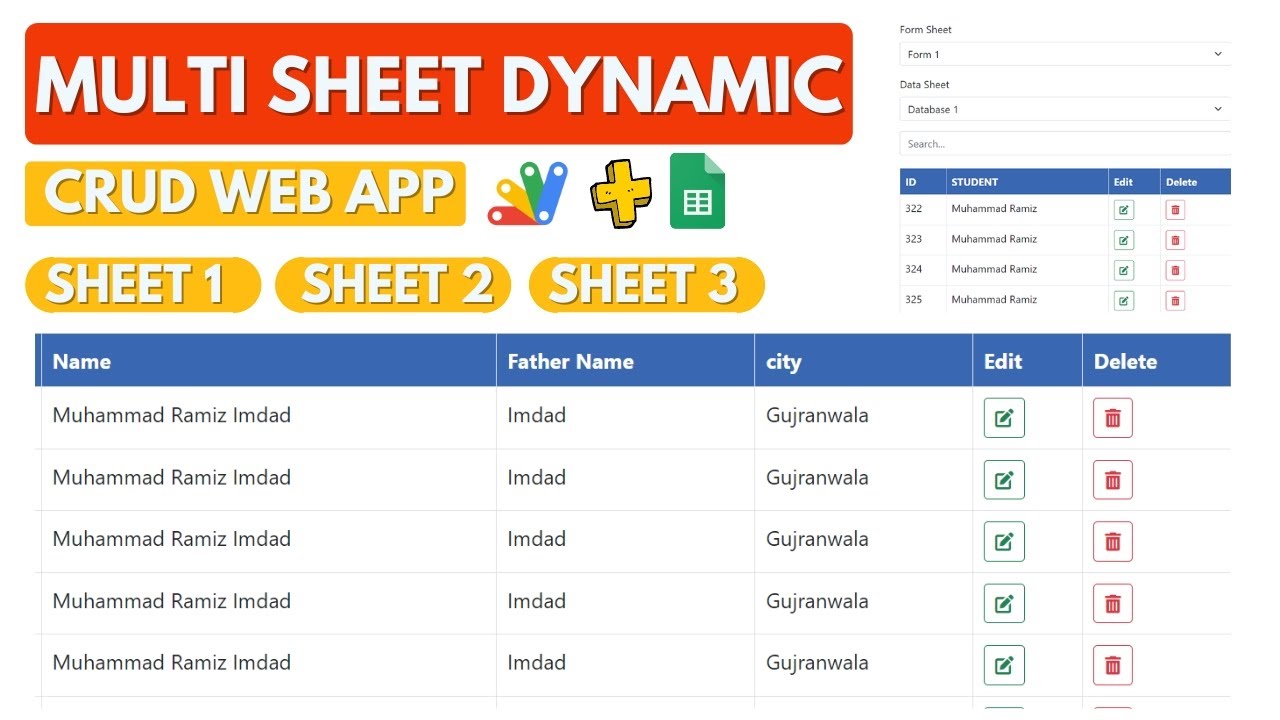Click the Form Sheet label
This screenshot has width=1280, height=720.
tap(926, 30)
